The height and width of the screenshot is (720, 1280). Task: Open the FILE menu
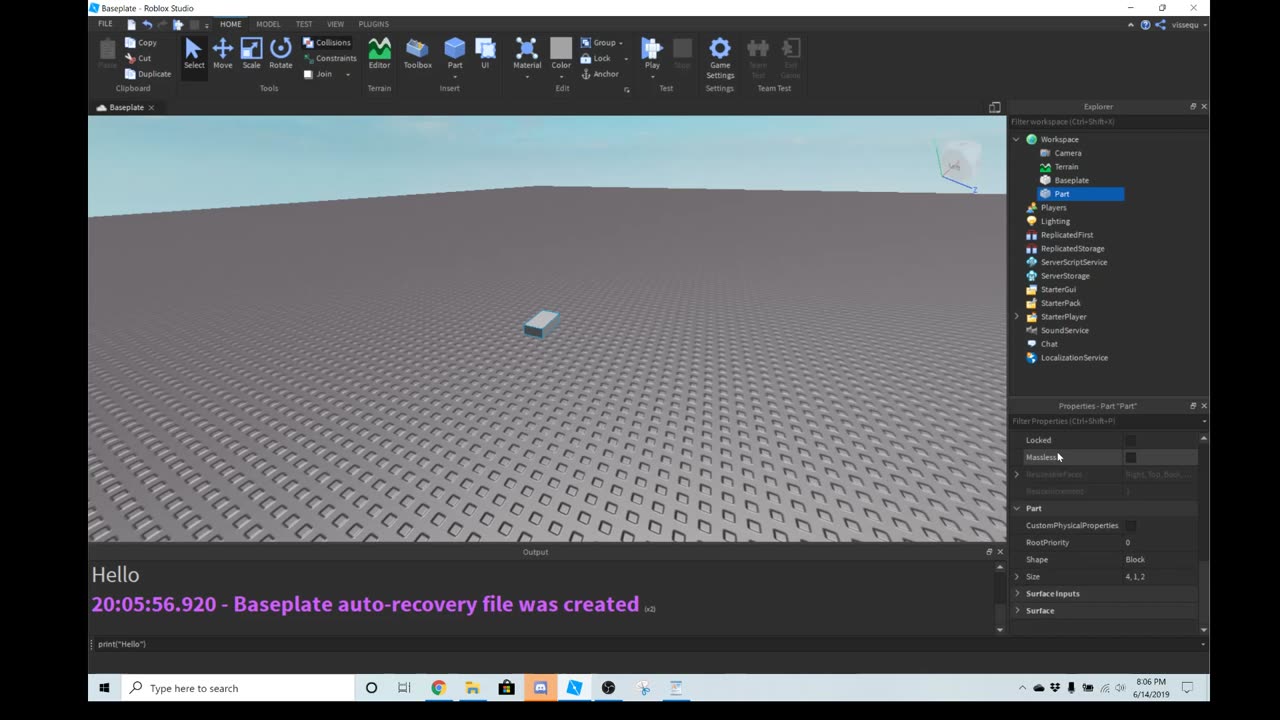coord(105,24)
